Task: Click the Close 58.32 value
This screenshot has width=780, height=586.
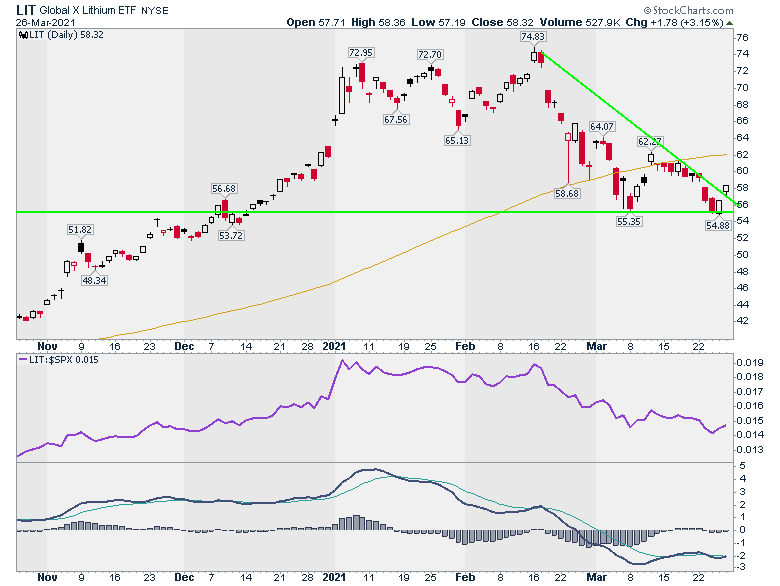Action: (502, 22)
